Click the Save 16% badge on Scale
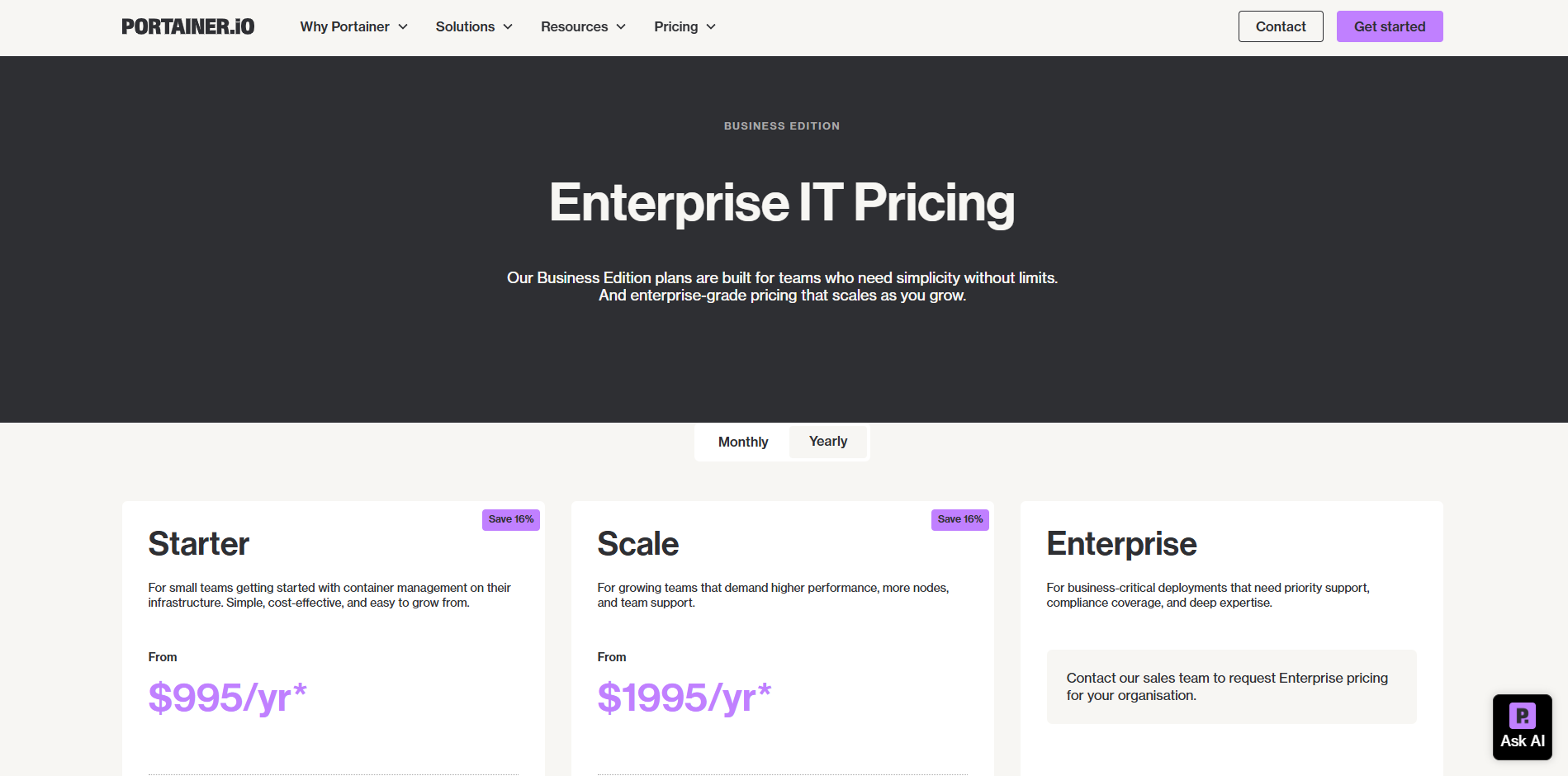This screenshot has width=1568, height=776. [959, 519]
